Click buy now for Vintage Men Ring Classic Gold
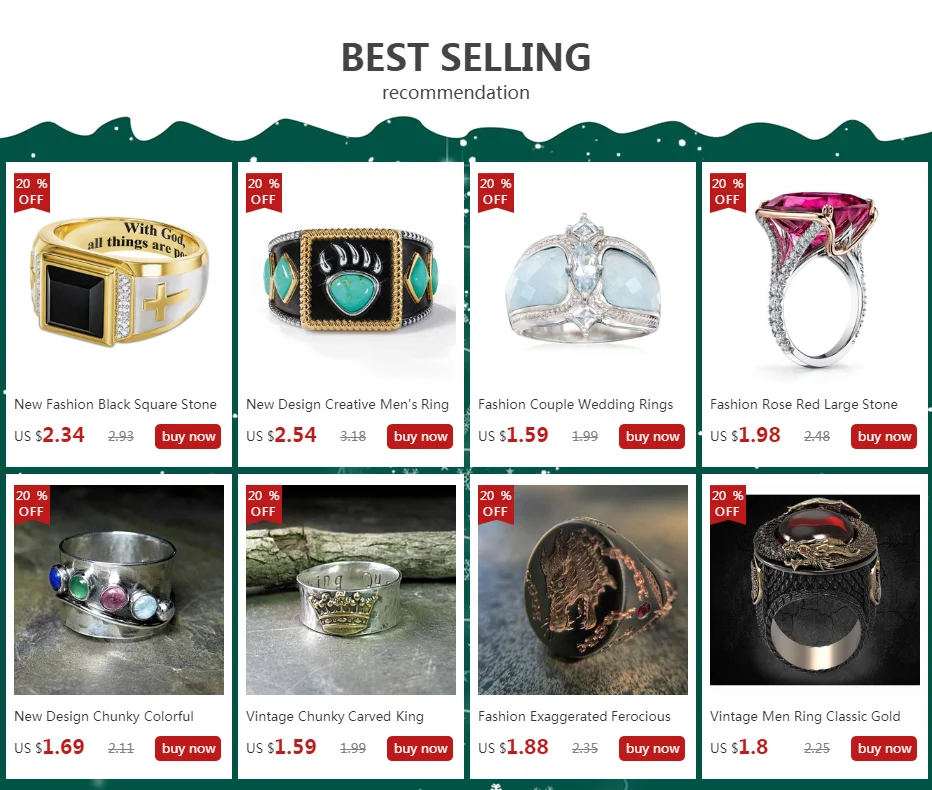The image size is (932, 790). click(884, 748)
